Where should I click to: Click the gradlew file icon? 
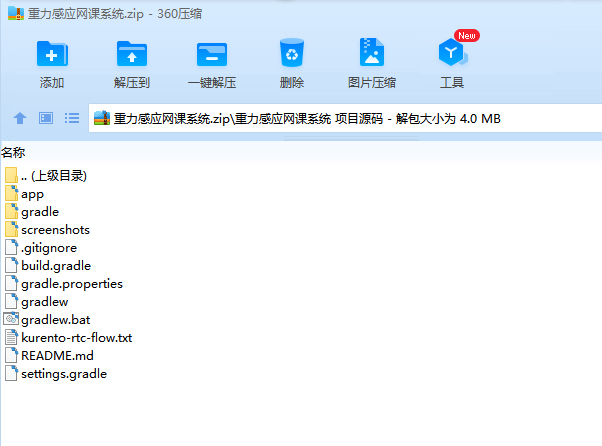pyautogui.click(x=12, y=301)
